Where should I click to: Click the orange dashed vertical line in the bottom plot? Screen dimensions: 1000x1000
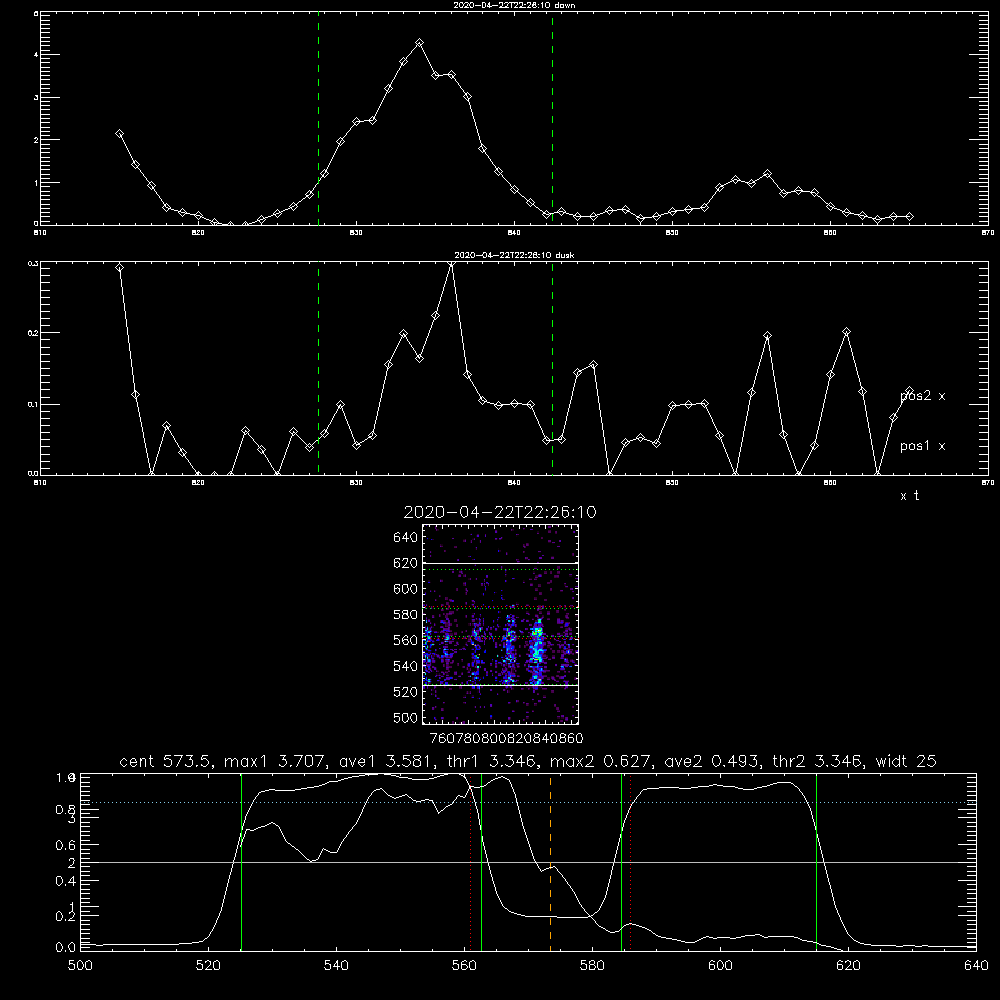point(550,862)
